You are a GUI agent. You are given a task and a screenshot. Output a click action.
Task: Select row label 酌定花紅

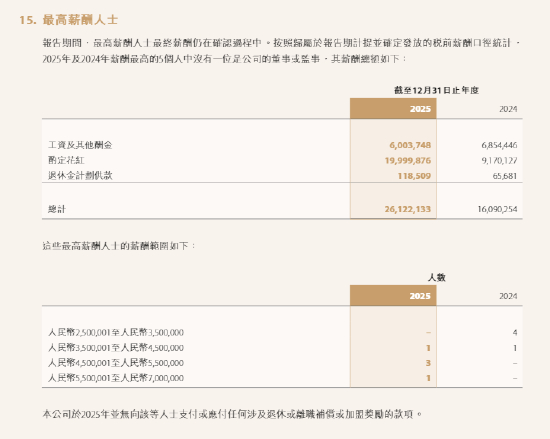66,160
